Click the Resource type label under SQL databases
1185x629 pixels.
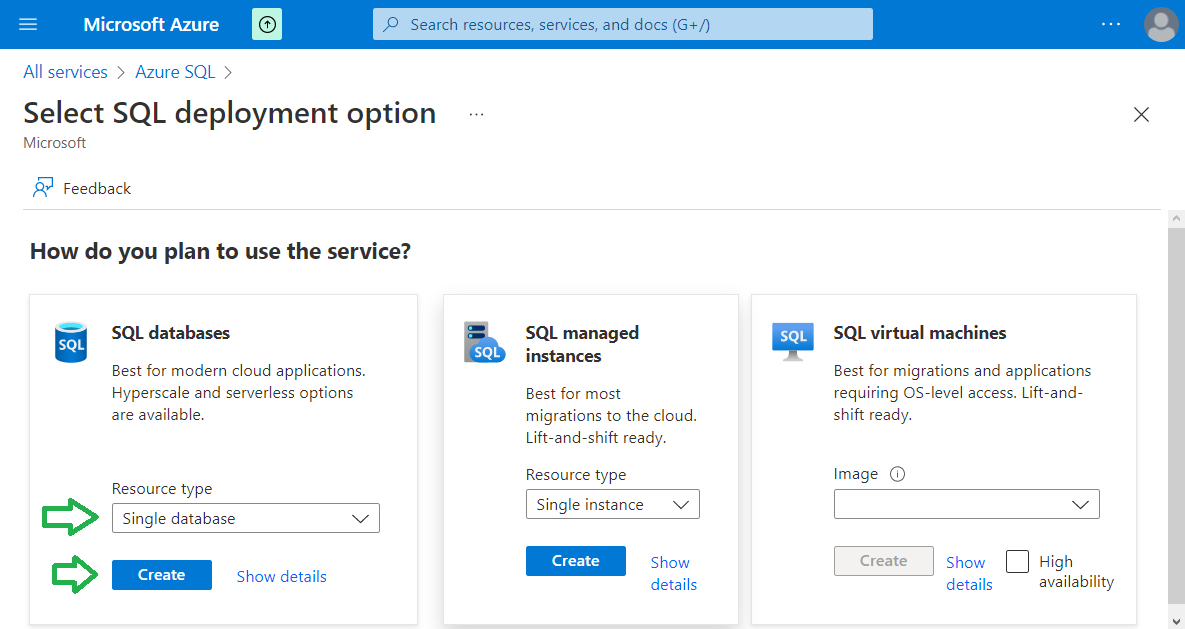pos(162,489)
